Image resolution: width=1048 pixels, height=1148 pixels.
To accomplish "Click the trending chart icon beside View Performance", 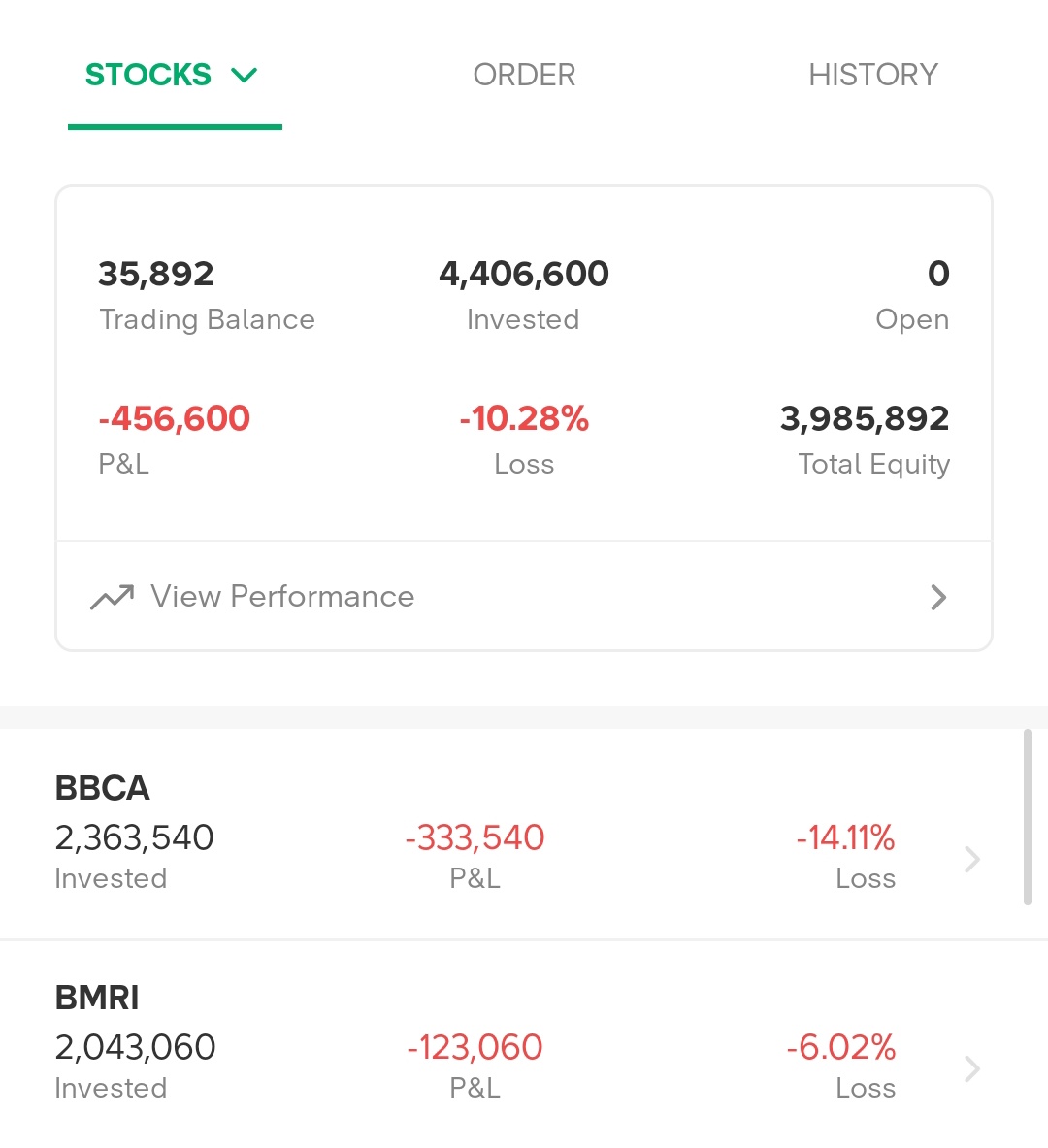I will [112, 597].
